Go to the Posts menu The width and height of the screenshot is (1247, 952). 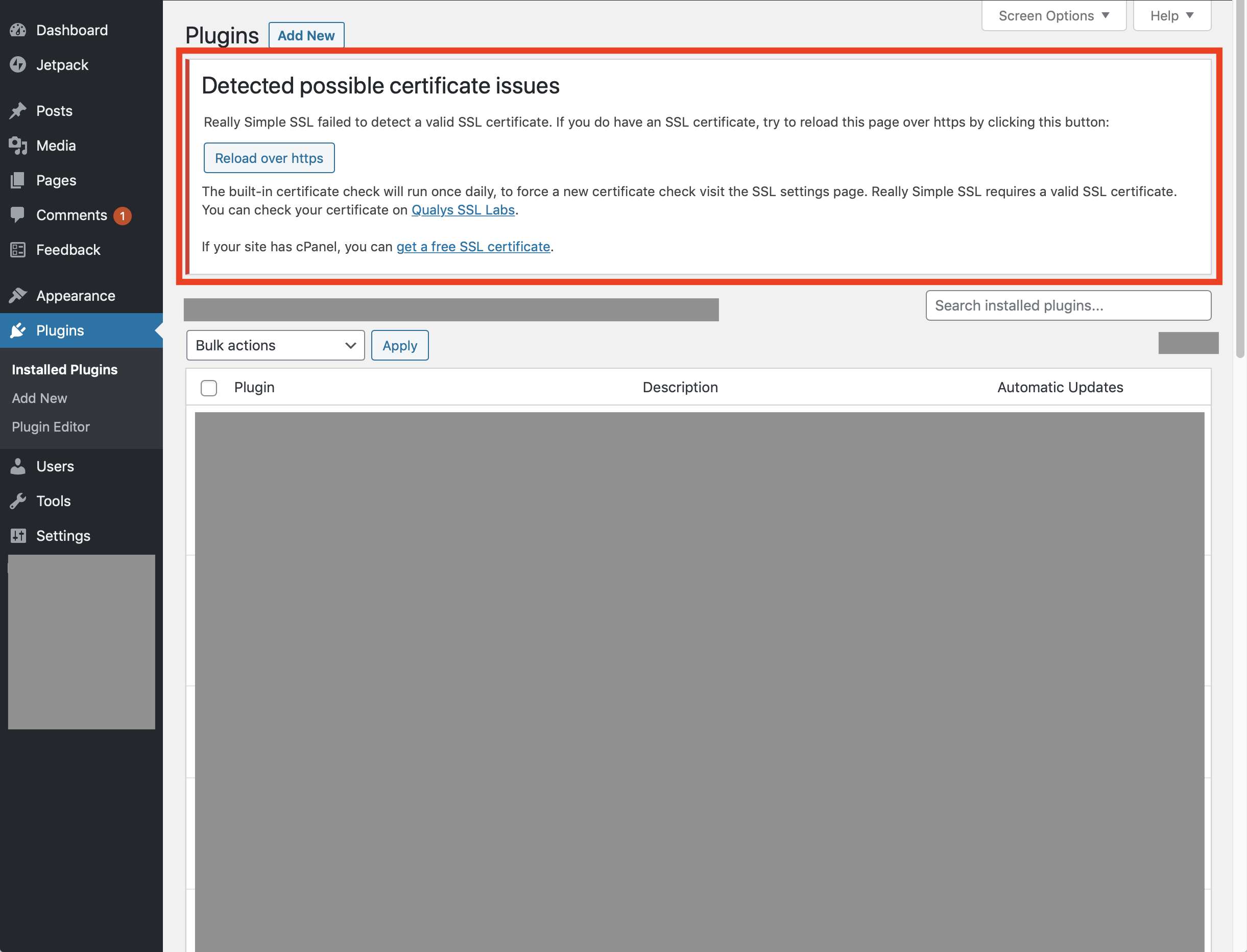pyautogui.click(x=81, y=110)
